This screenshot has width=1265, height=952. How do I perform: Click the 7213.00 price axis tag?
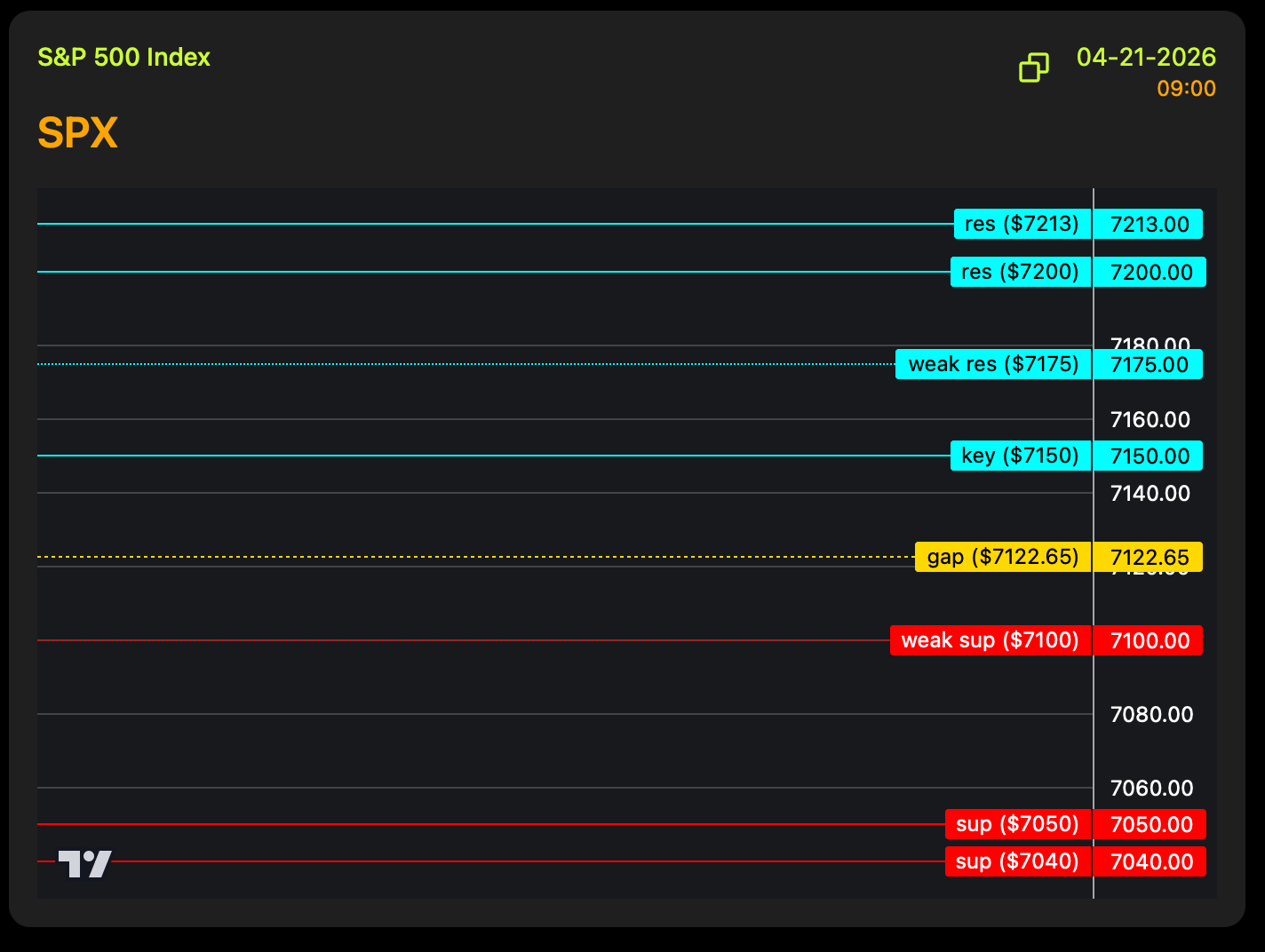click(x=1149, y=224)
